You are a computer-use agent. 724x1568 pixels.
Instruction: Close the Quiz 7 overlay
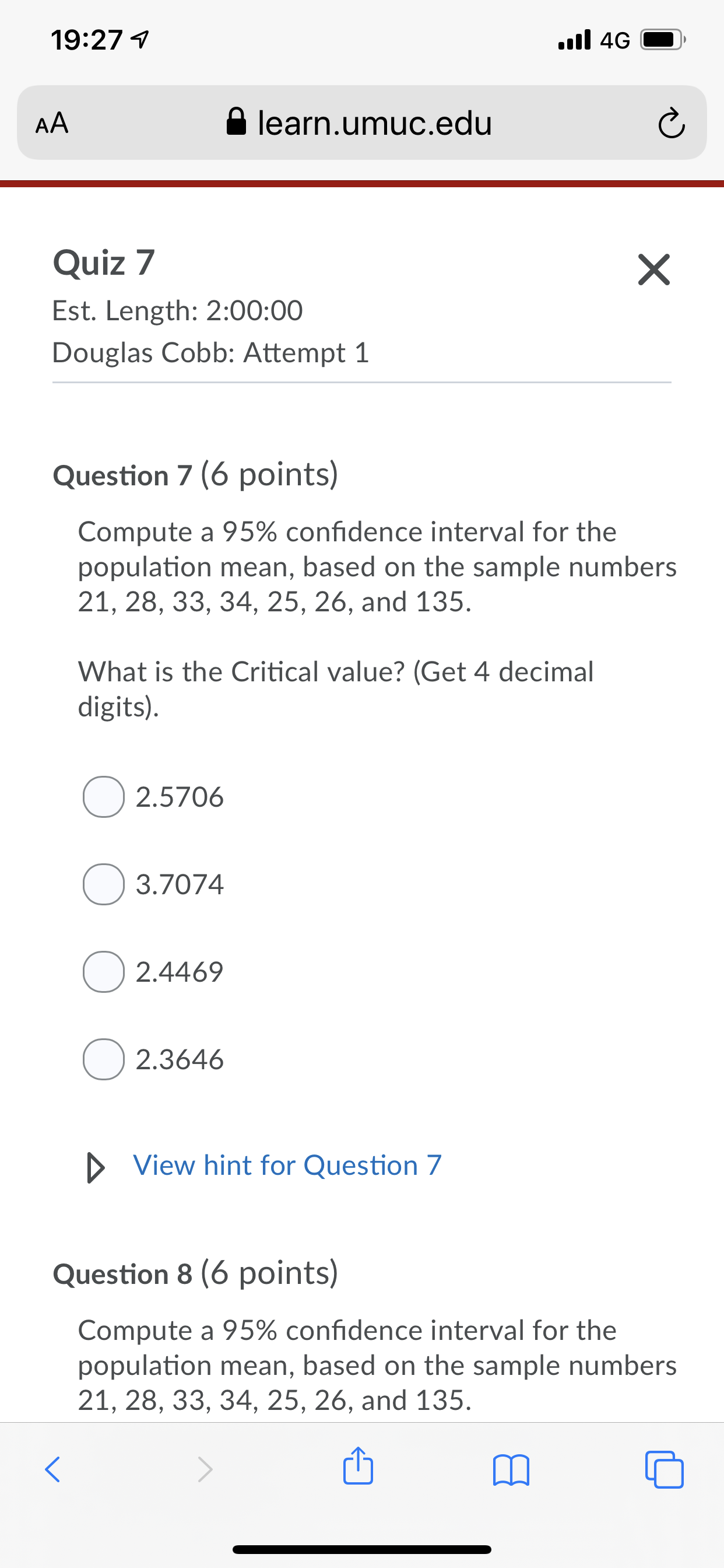tap(653, 269)
